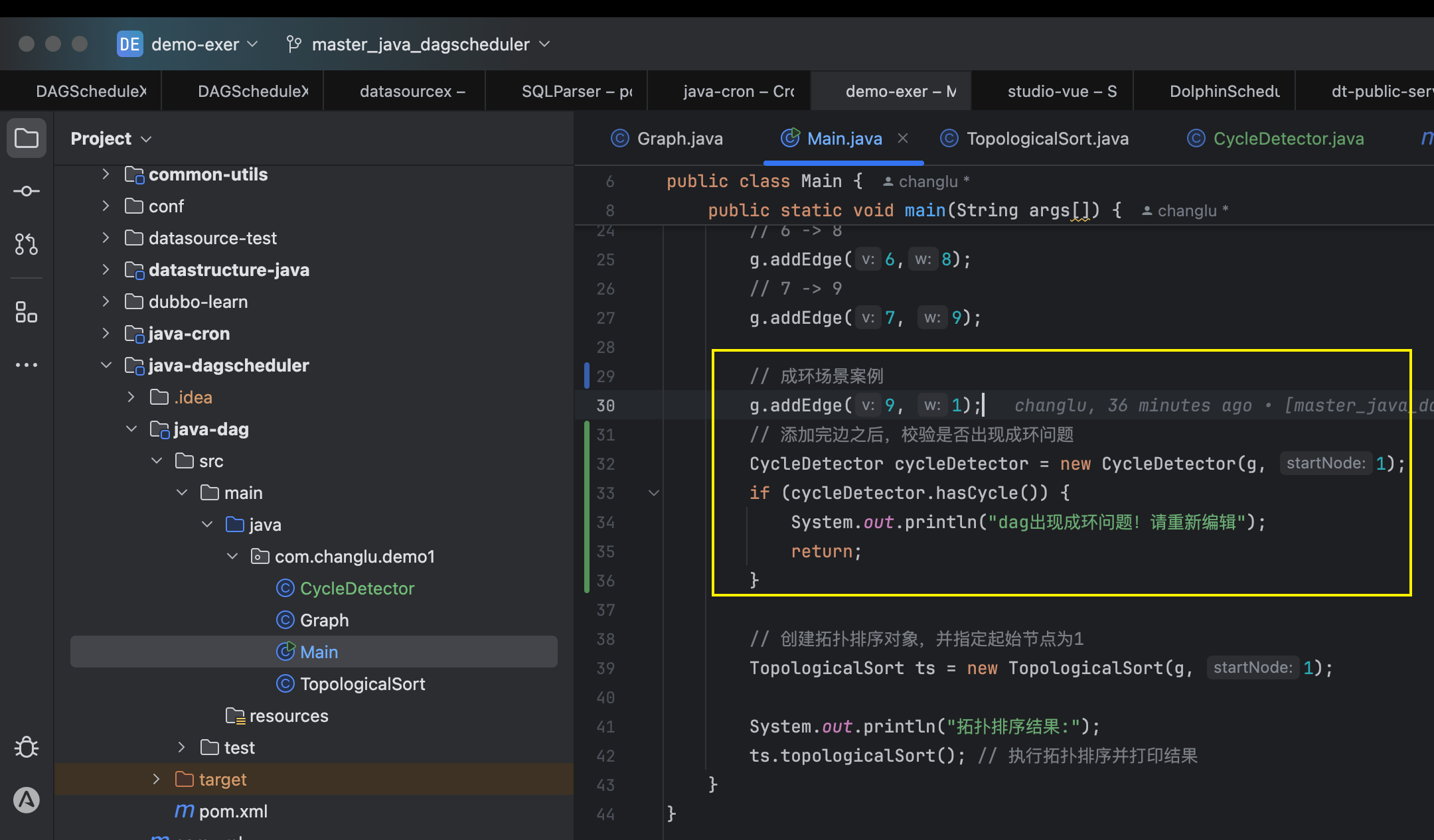Image resolution: width=1434 pixels, height=840 pixels.
Task: Expand the common-utils folder
Action: click(x=106, y=174)
